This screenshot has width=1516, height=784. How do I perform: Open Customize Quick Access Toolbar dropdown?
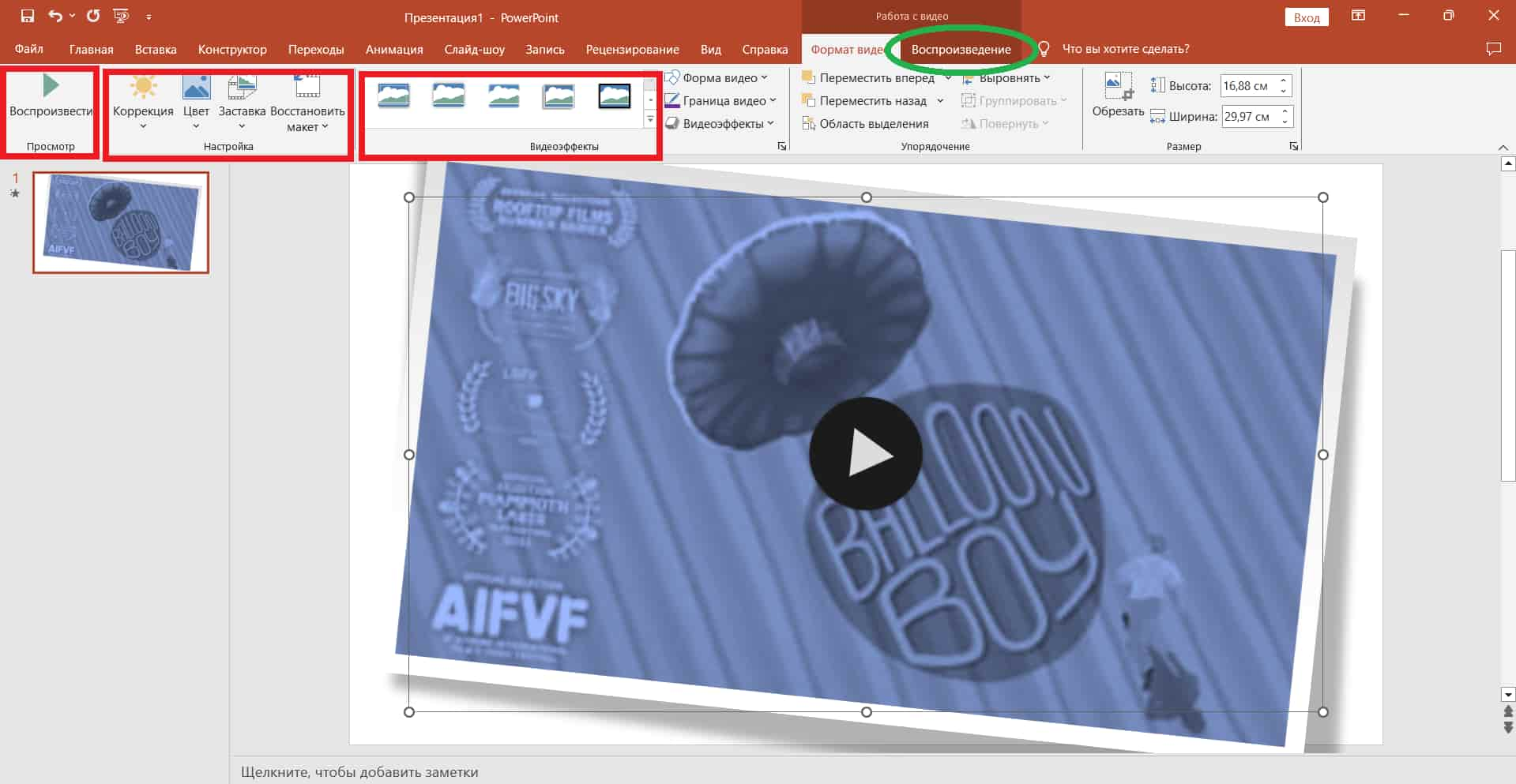(149, 17)
